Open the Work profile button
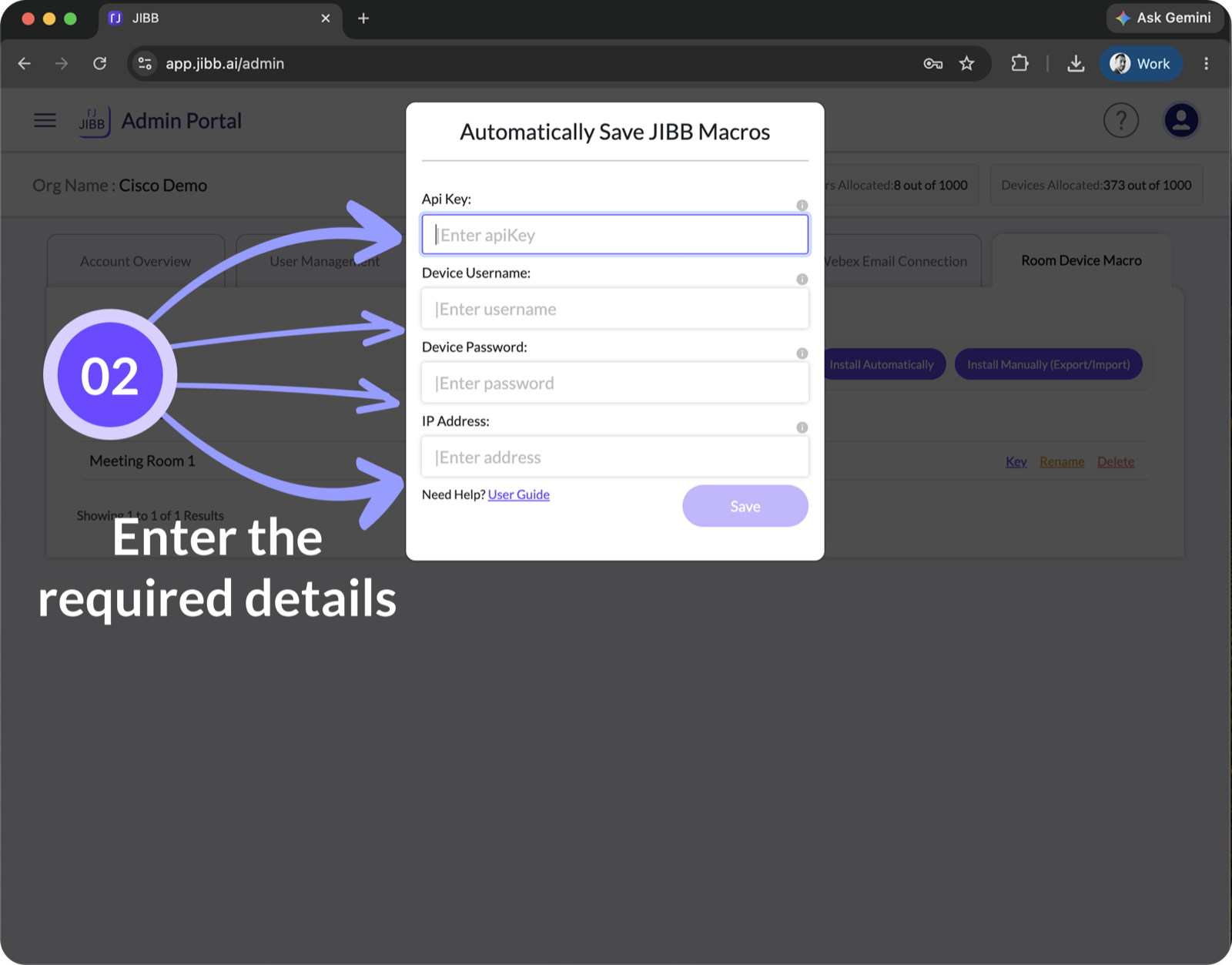Screen dimensions: 1232x965 1141,64
